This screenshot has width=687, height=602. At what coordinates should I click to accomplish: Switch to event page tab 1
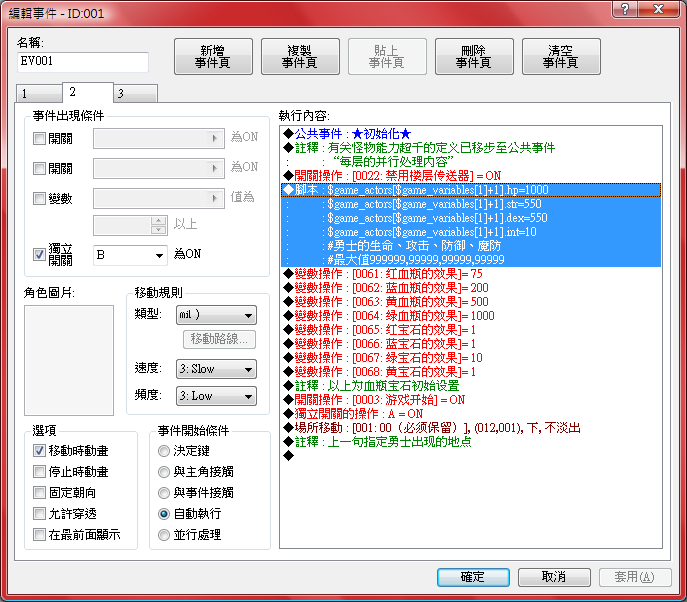39,93
